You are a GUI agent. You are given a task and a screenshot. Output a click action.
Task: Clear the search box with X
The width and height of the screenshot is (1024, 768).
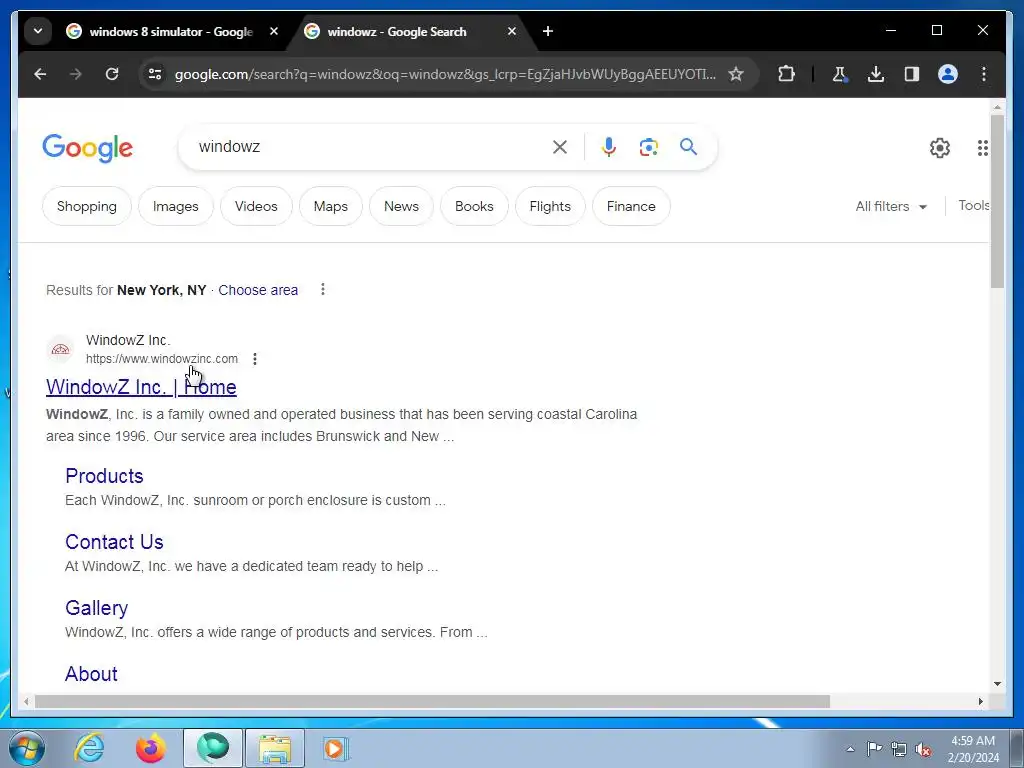point(560,147)
